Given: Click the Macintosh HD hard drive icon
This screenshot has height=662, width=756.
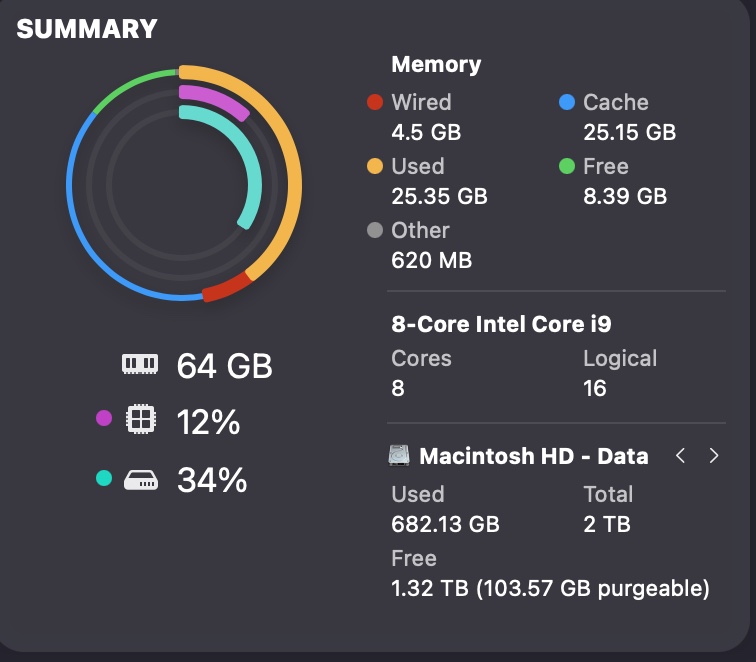Looking at the screenshot, I should click(400, 456).
